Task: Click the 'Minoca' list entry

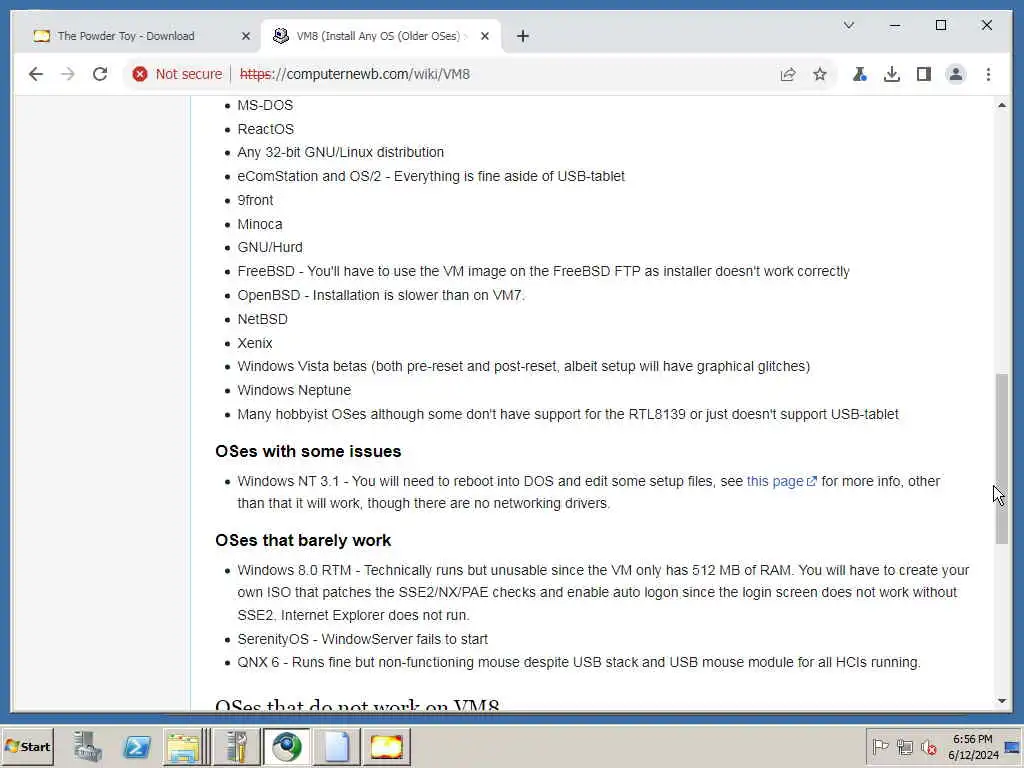Action: pyautogui.click(x=260, y=225)
